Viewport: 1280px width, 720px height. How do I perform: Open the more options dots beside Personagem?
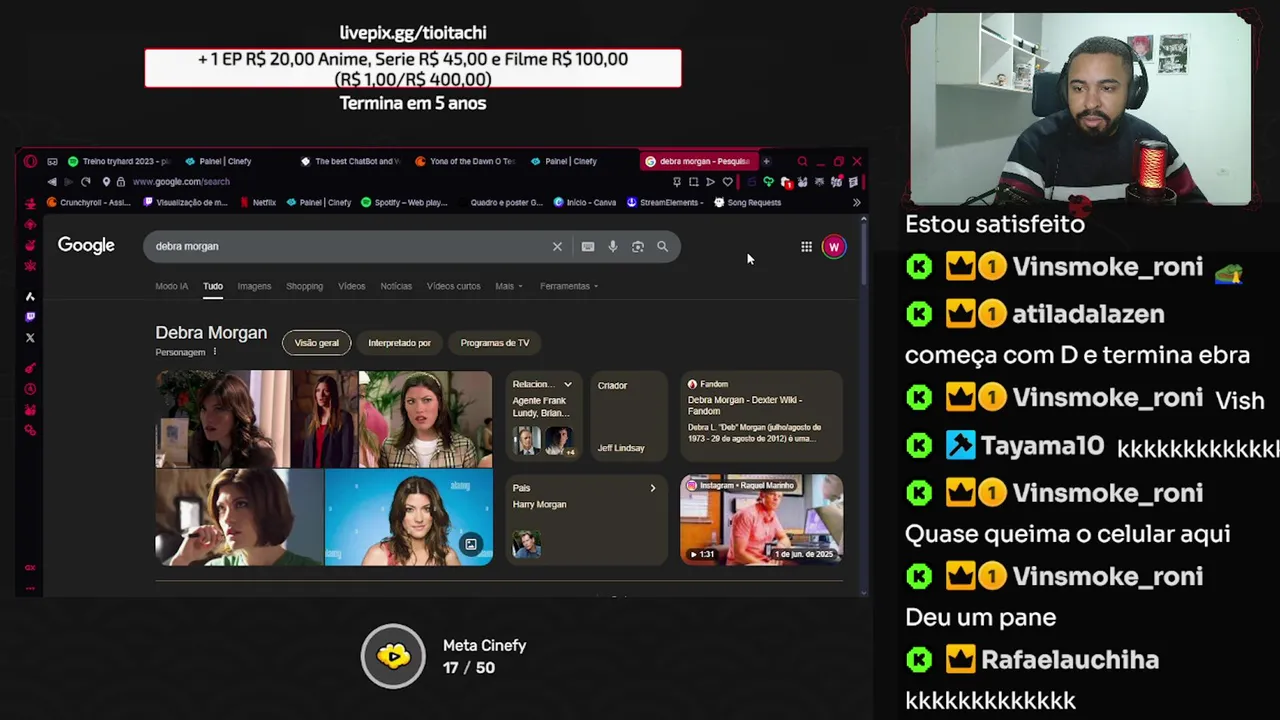tap(214, 352)
